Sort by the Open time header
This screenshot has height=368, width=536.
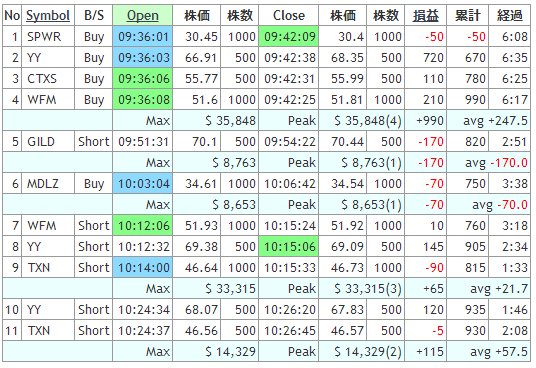click(x=143, y=15)
